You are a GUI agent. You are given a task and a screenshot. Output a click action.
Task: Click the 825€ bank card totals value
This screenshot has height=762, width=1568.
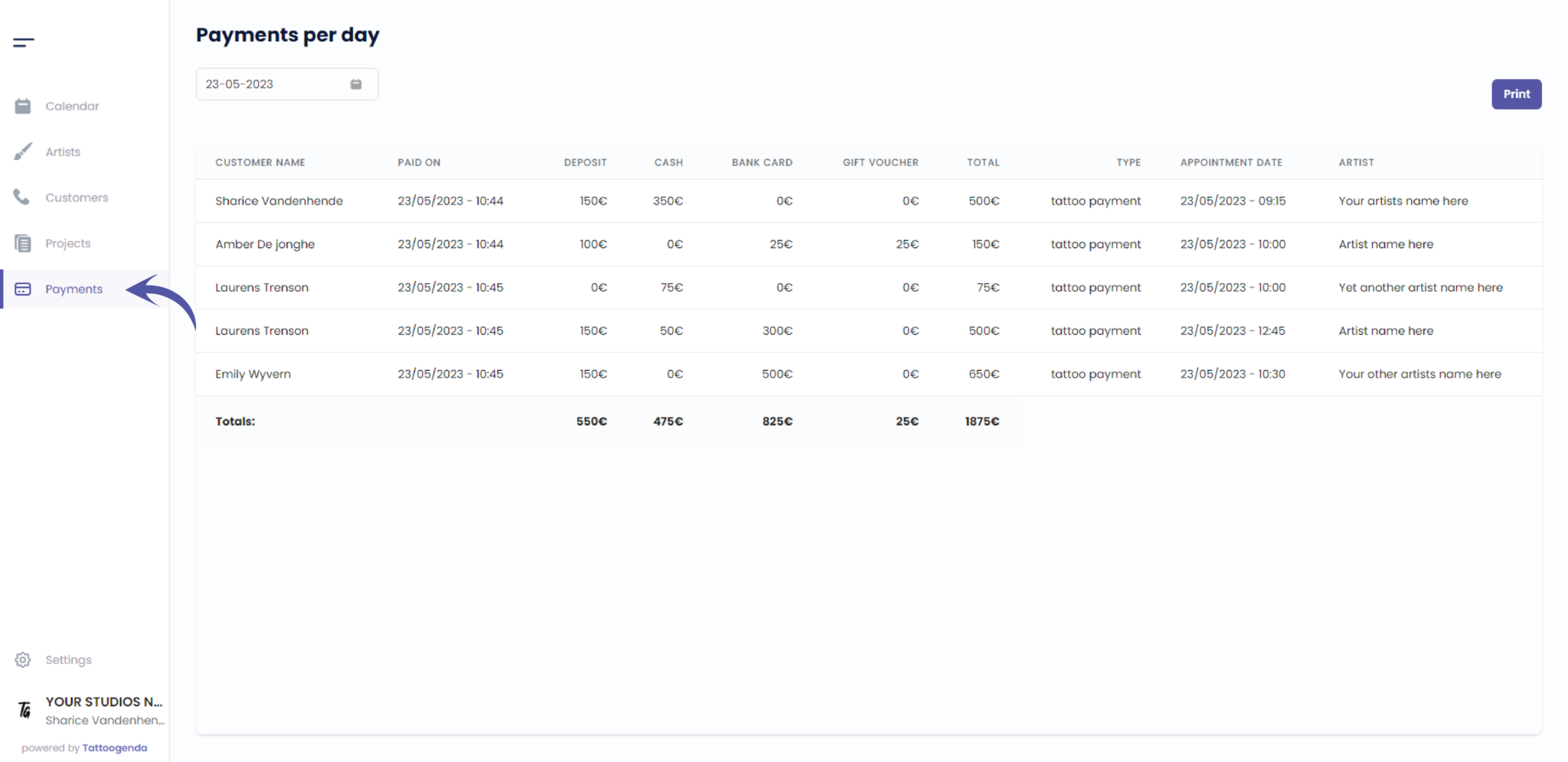click(777, 421)
